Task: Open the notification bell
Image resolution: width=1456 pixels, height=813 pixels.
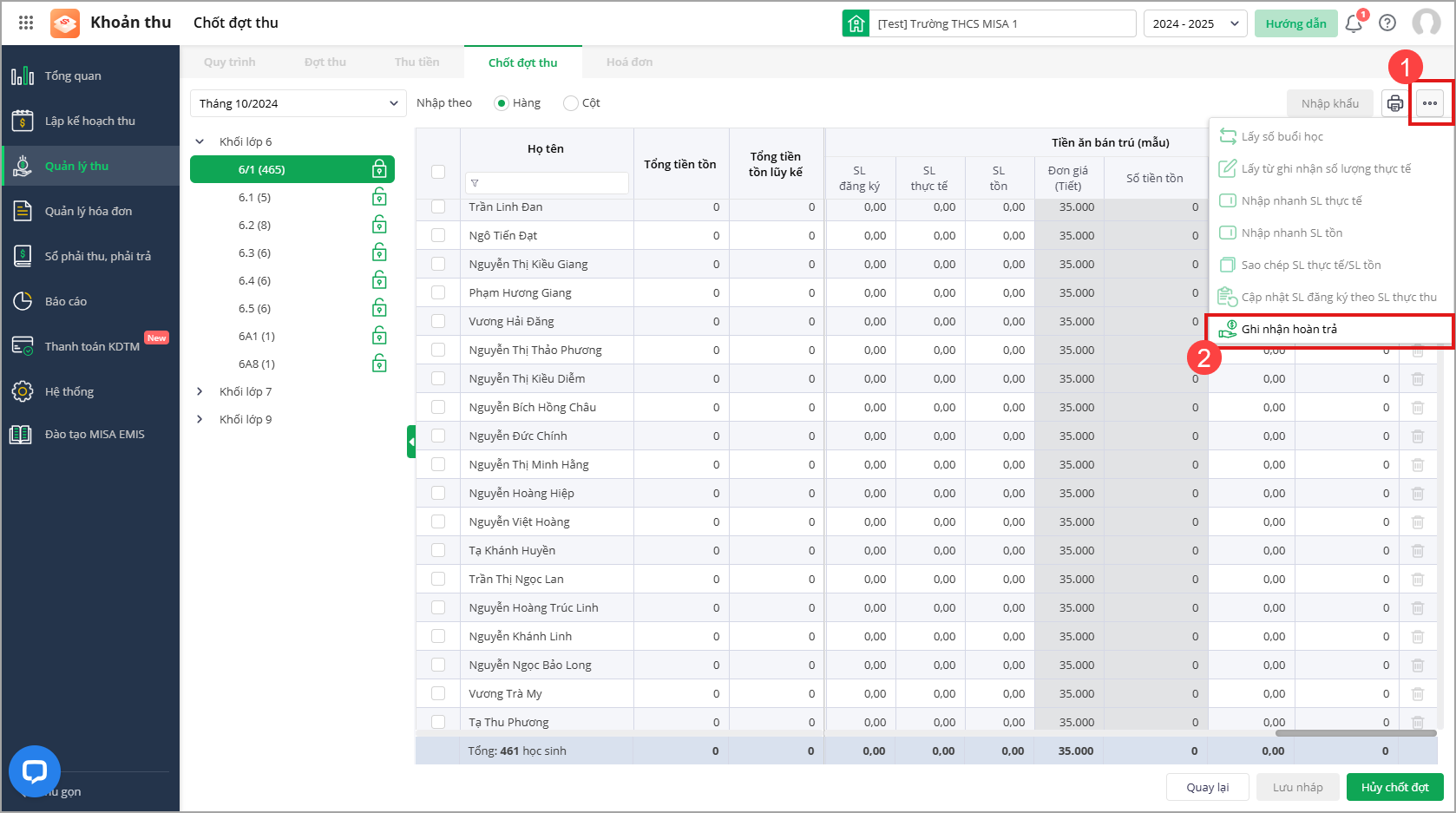Action: (1353, 23)
